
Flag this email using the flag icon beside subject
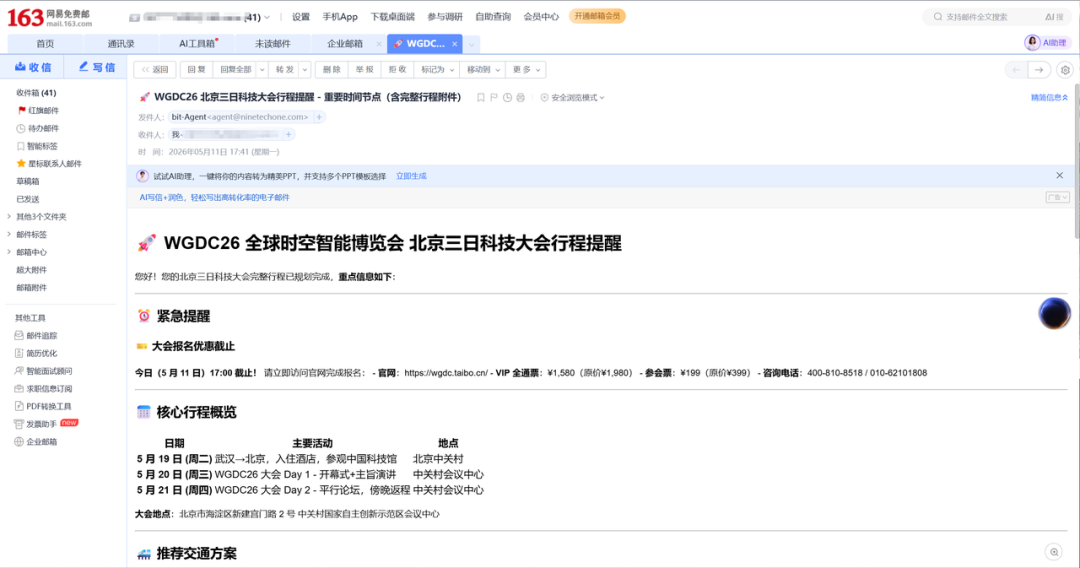pos(494,98)
